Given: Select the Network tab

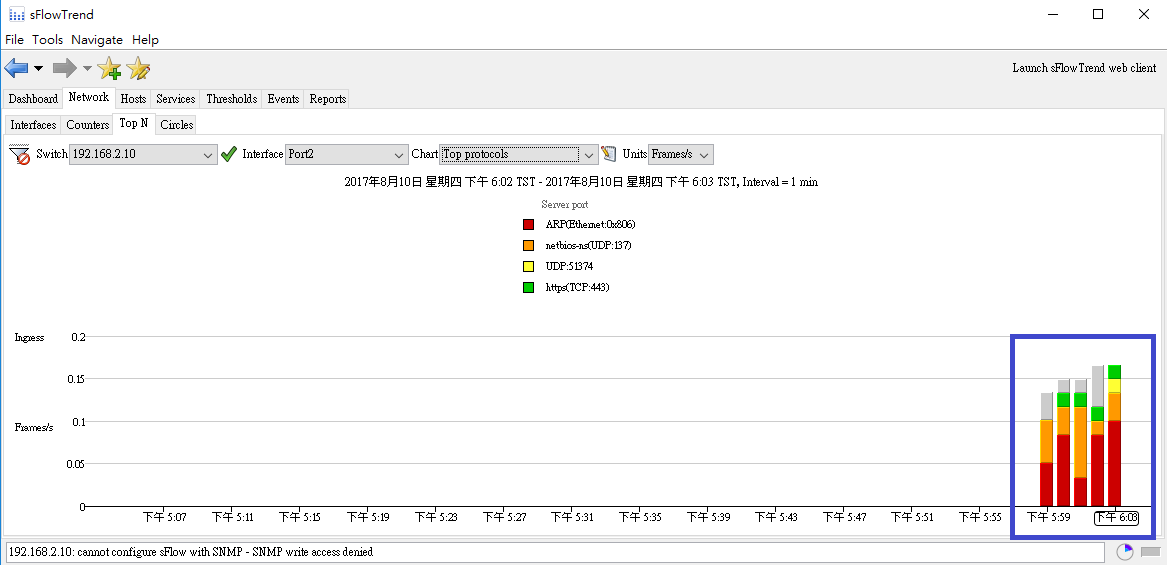Looking at the screenshot, I should [89, 98].
